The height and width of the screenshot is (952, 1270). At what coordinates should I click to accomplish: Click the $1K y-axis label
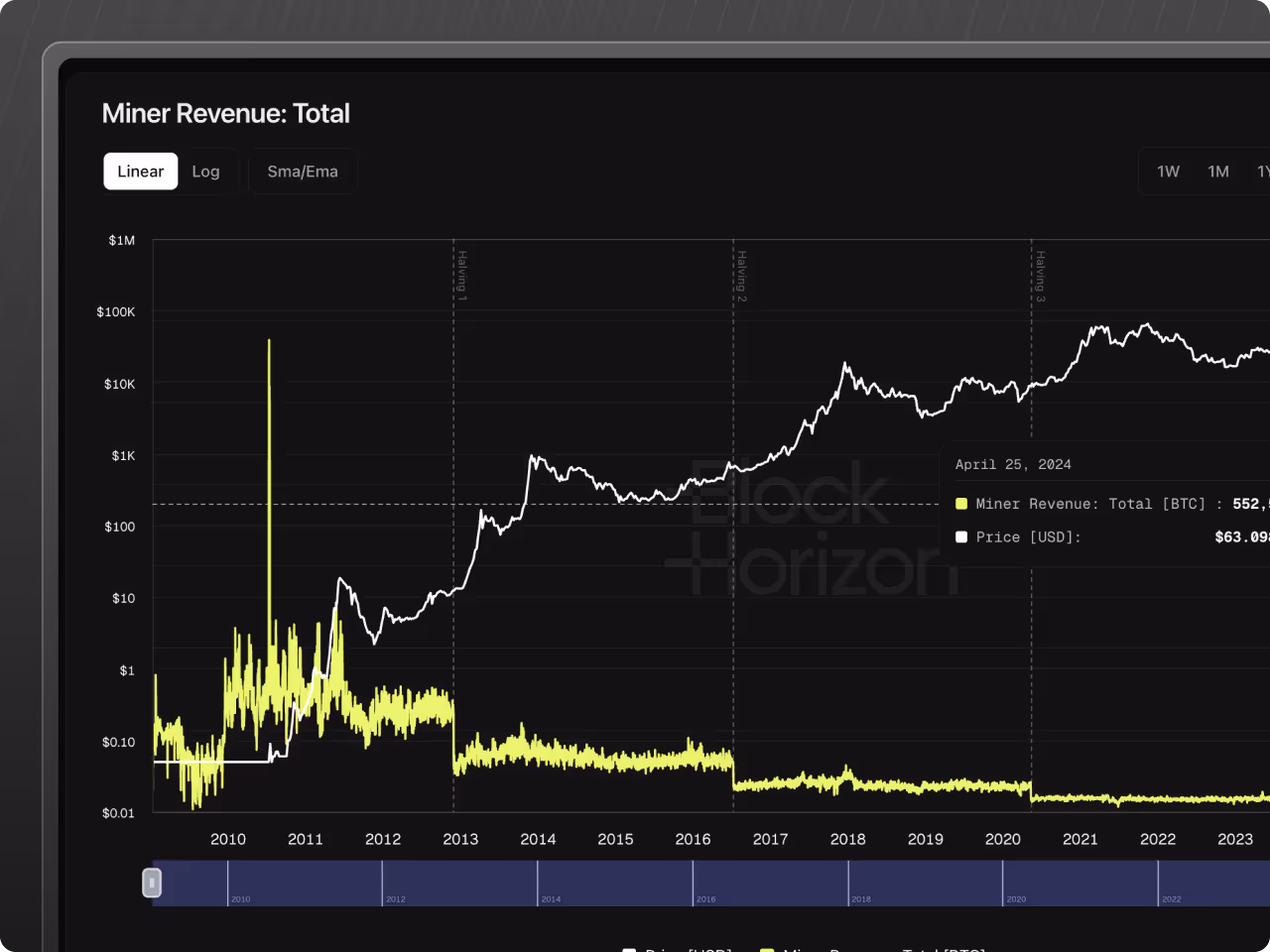pyautogui.click(x=123, y=455)
